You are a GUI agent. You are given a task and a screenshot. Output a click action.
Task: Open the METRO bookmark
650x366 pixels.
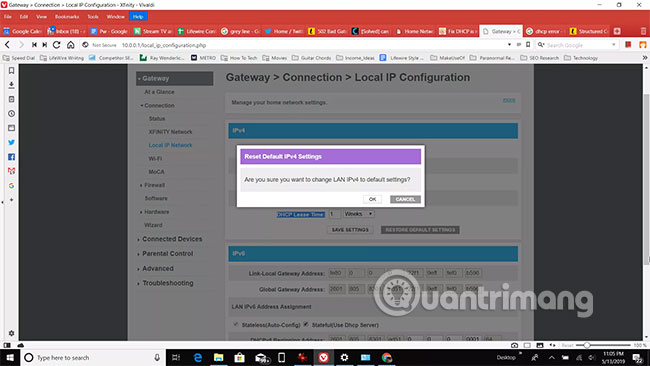tap(204, 58)
